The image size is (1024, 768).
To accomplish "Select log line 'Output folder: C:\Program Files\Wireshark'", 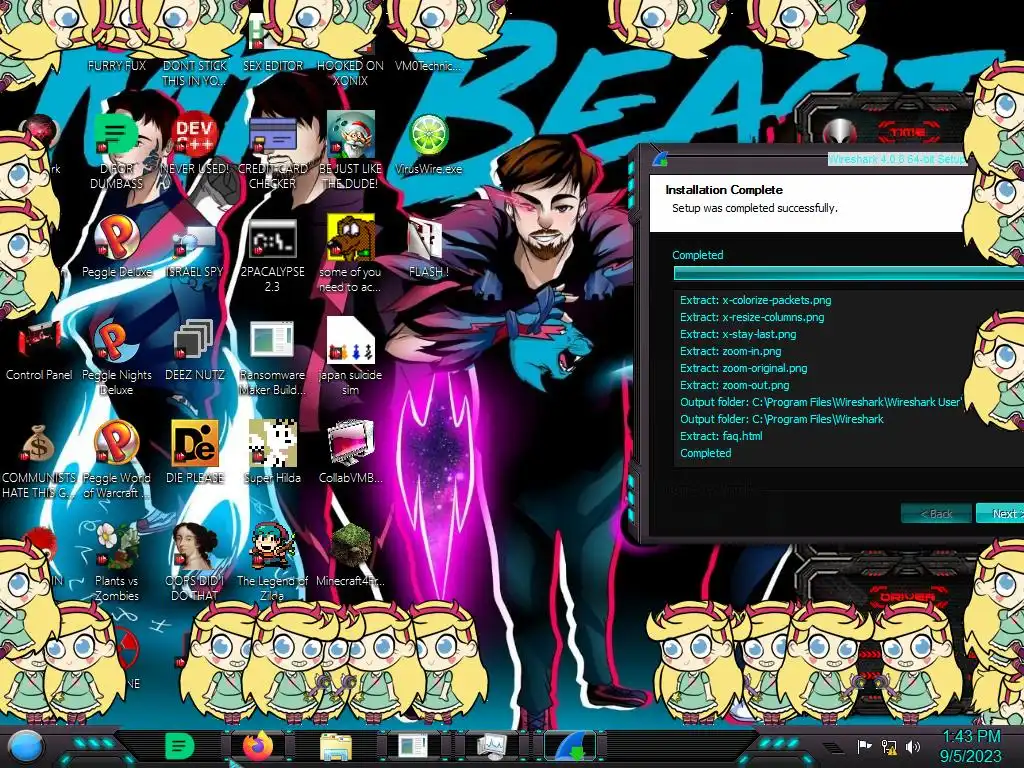I will [782, 419].
